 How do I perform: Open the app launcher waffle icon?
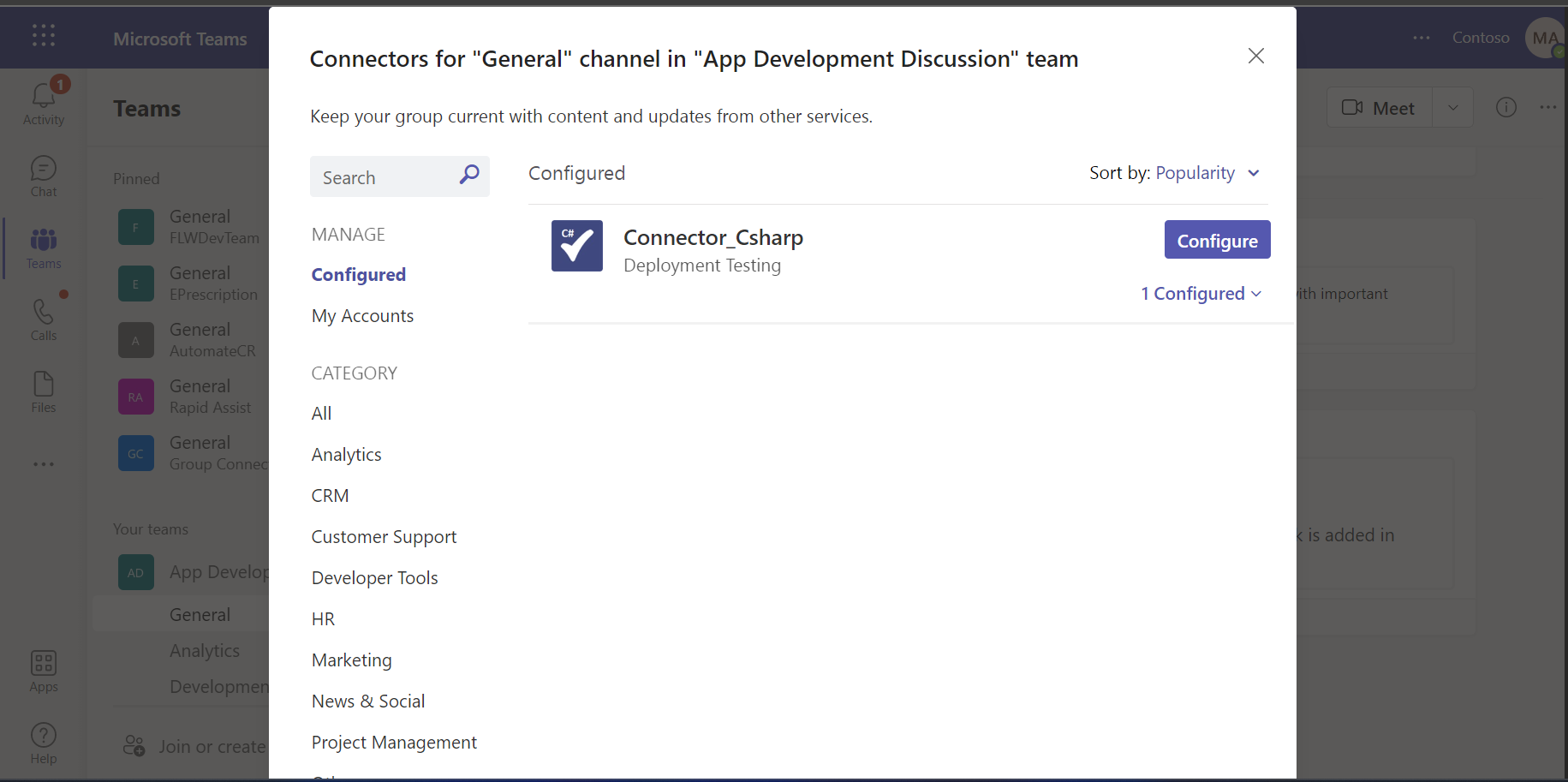(44, 35)
